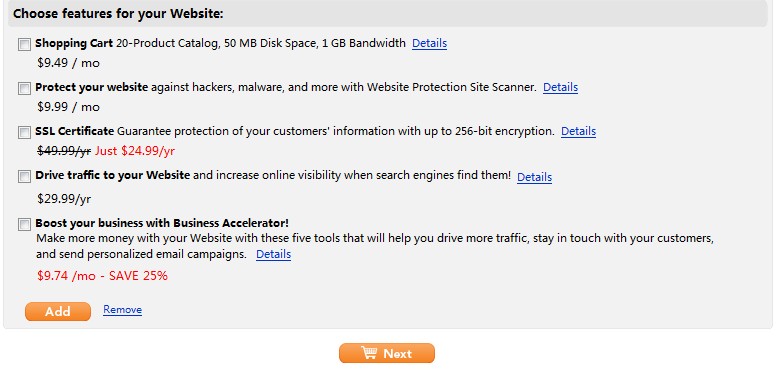
Task: Tick the Protect your website checkbox
Action: [x=24, y=89]
